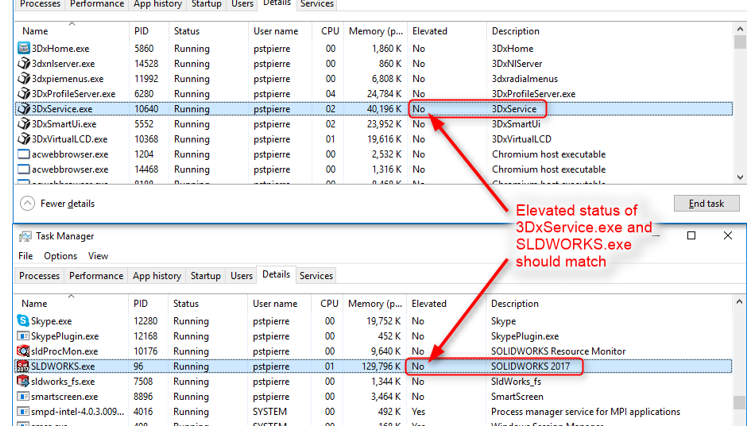Maximize the lower Task Manager window
This screenshot has width=756, height=426.
point(691,235)
